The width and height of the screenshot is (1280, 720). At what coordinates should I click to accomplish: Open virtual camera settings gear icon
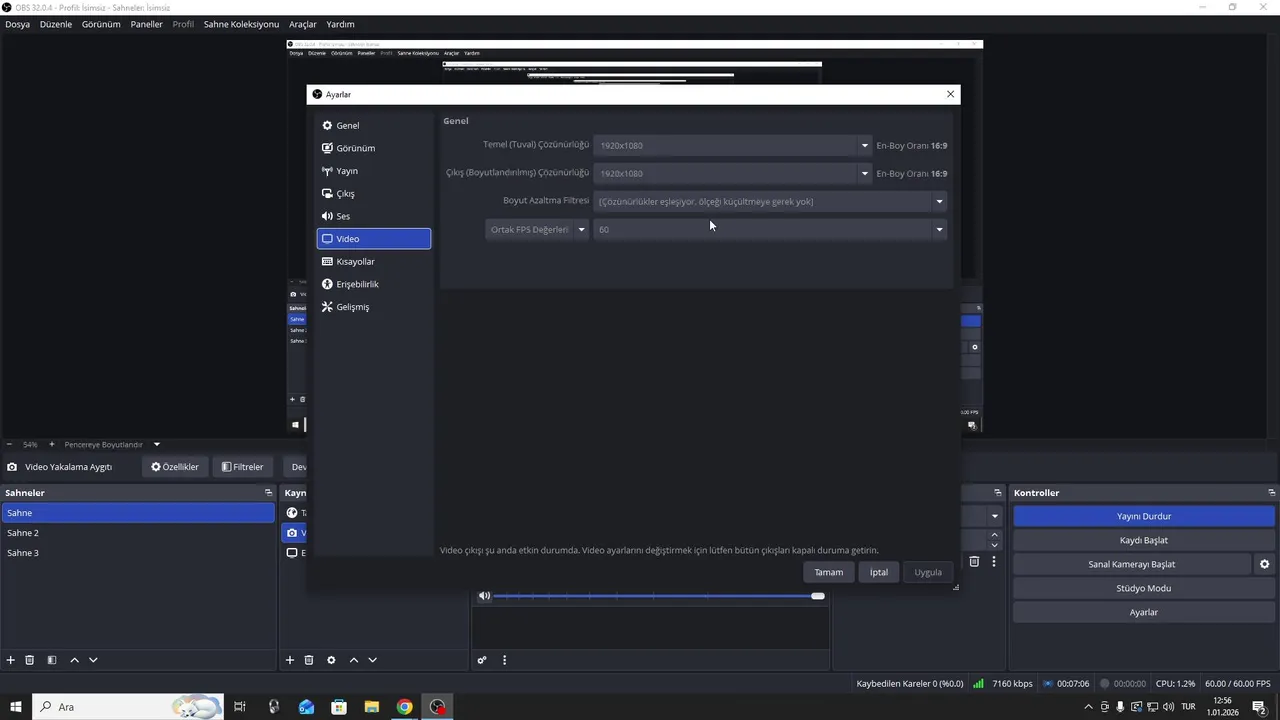pyautogui.click(x=1264, y=564)
